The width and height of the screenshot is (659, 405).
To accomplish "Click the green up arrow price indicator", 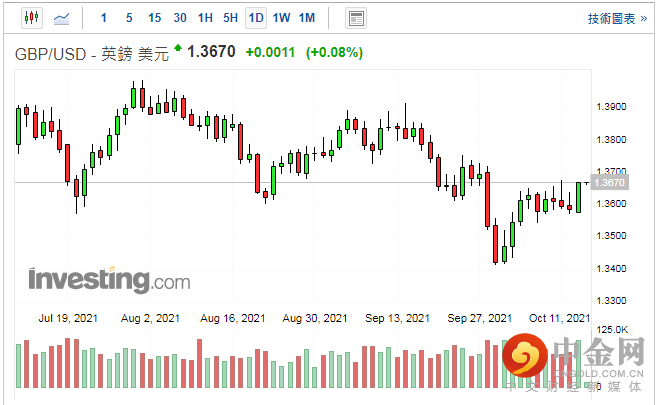I will coord(178,47).
